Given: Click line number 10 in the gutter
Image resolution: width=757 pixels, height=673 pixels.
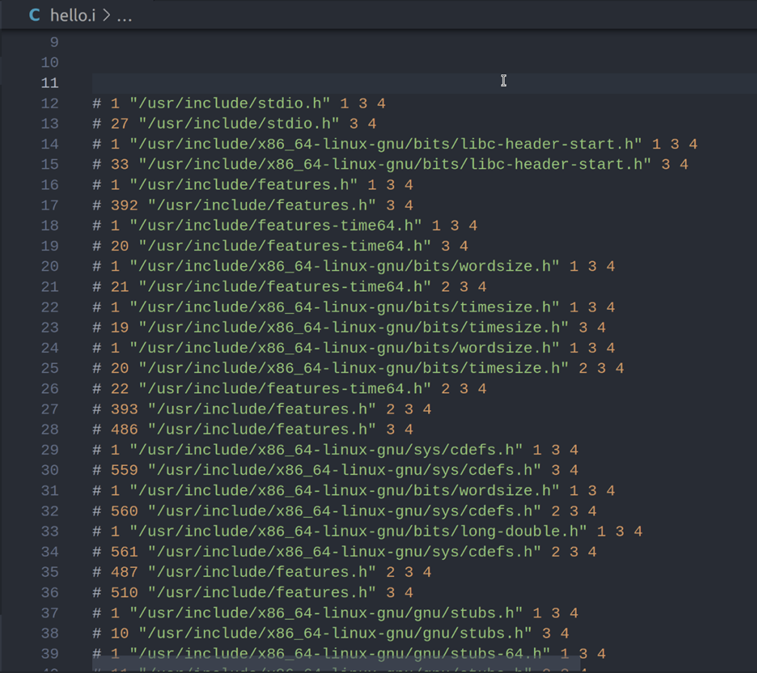Looking at the screenshot, I should (x=50, y=63).
